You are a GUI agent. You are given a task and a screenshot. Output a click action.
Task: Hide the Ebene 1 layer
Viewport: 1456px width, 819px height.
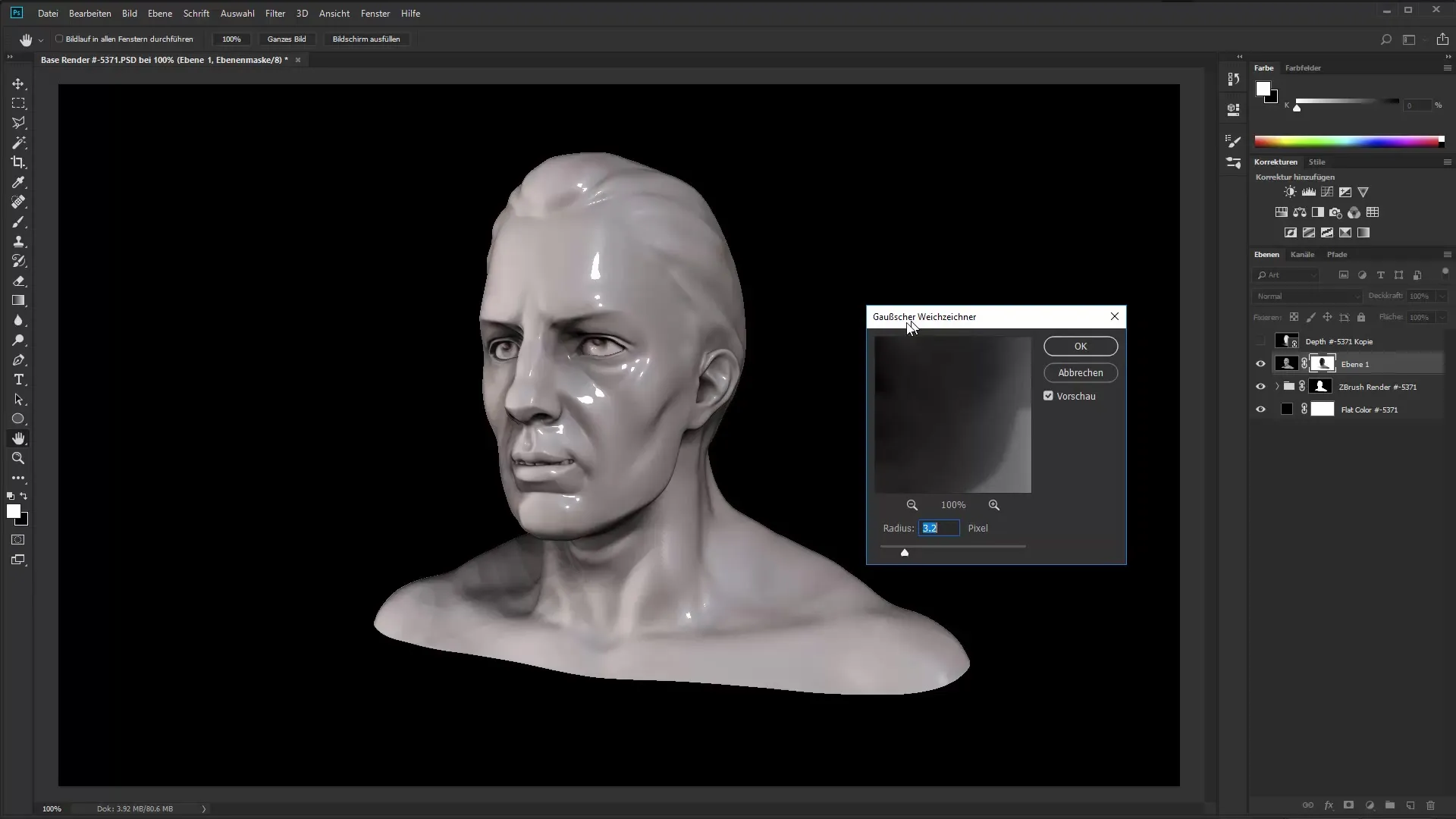[1260, 364]
